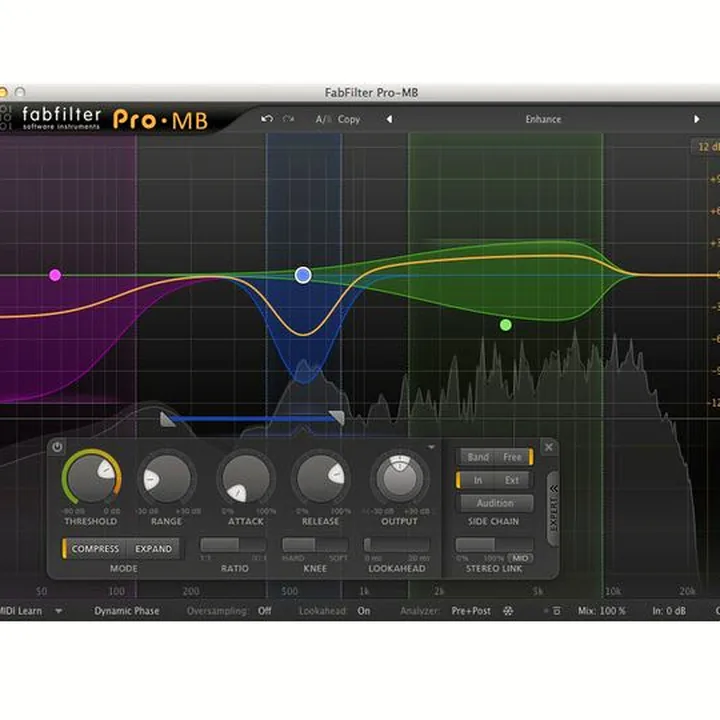Viewport: 720px width, 720px height.
Task: Click the analyzer freeze snowflake icon
Action: tap(508, 611)
